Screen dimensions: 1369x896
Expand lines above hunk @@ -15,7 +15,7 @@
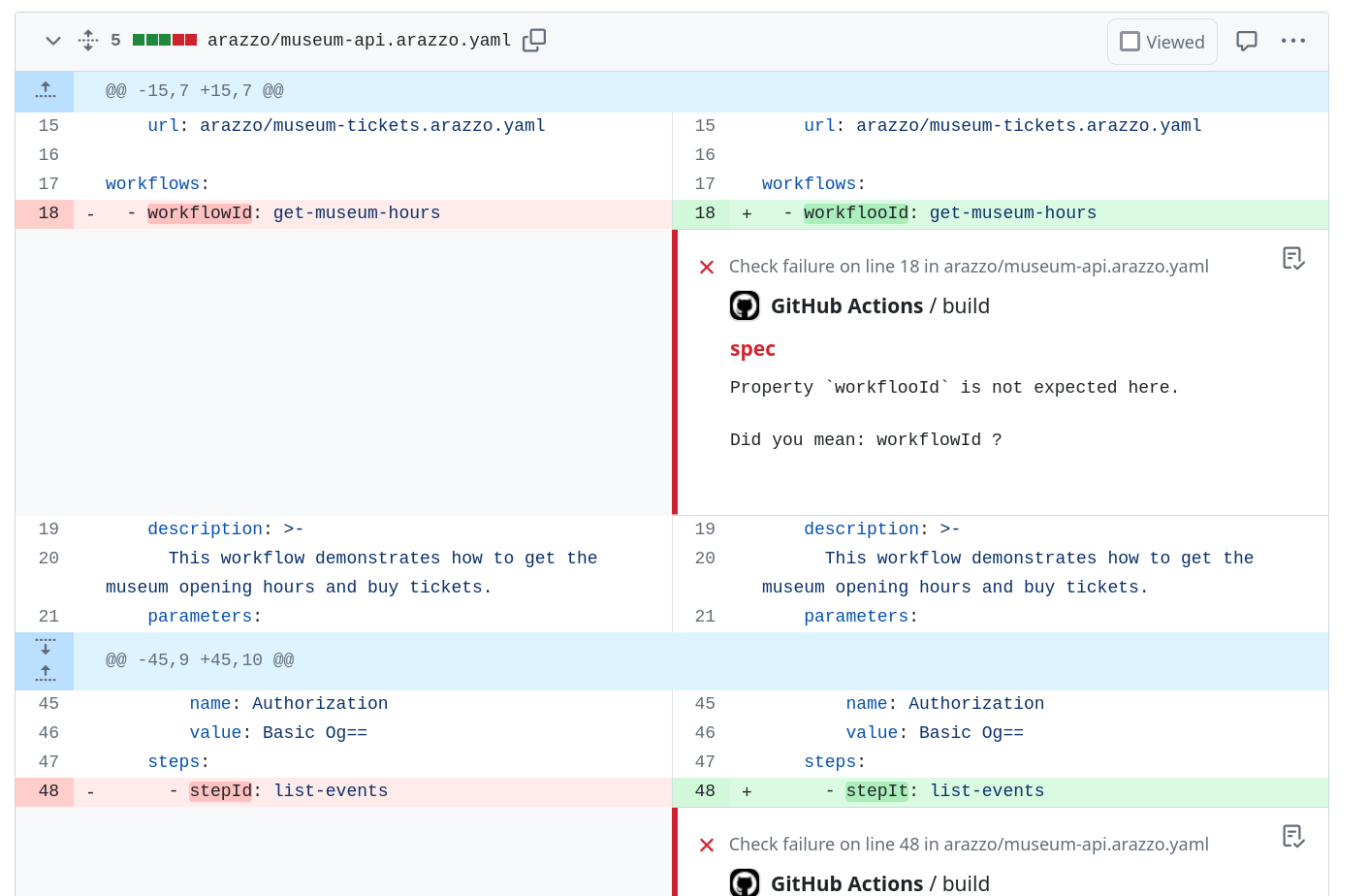tap(45, 91)
